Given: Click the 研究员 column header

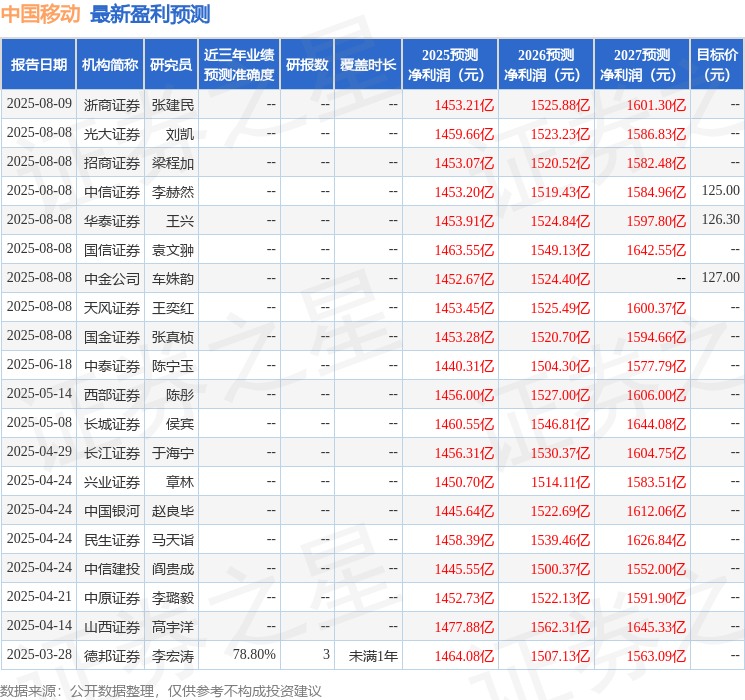Looking at the screenshot, I should click(171, 65).
